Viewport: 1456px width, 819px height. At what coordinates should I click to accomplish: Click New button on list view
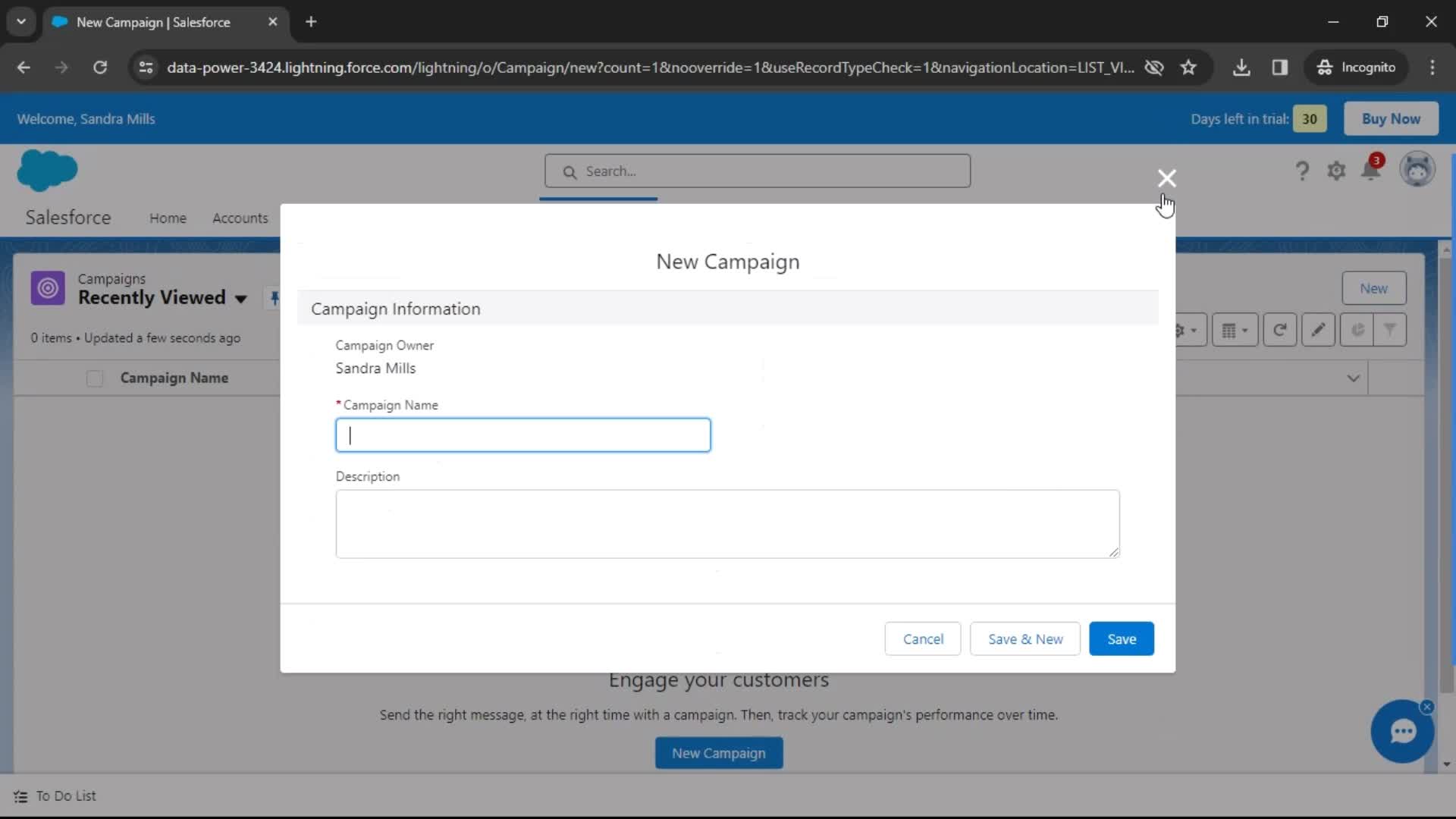1373,289
